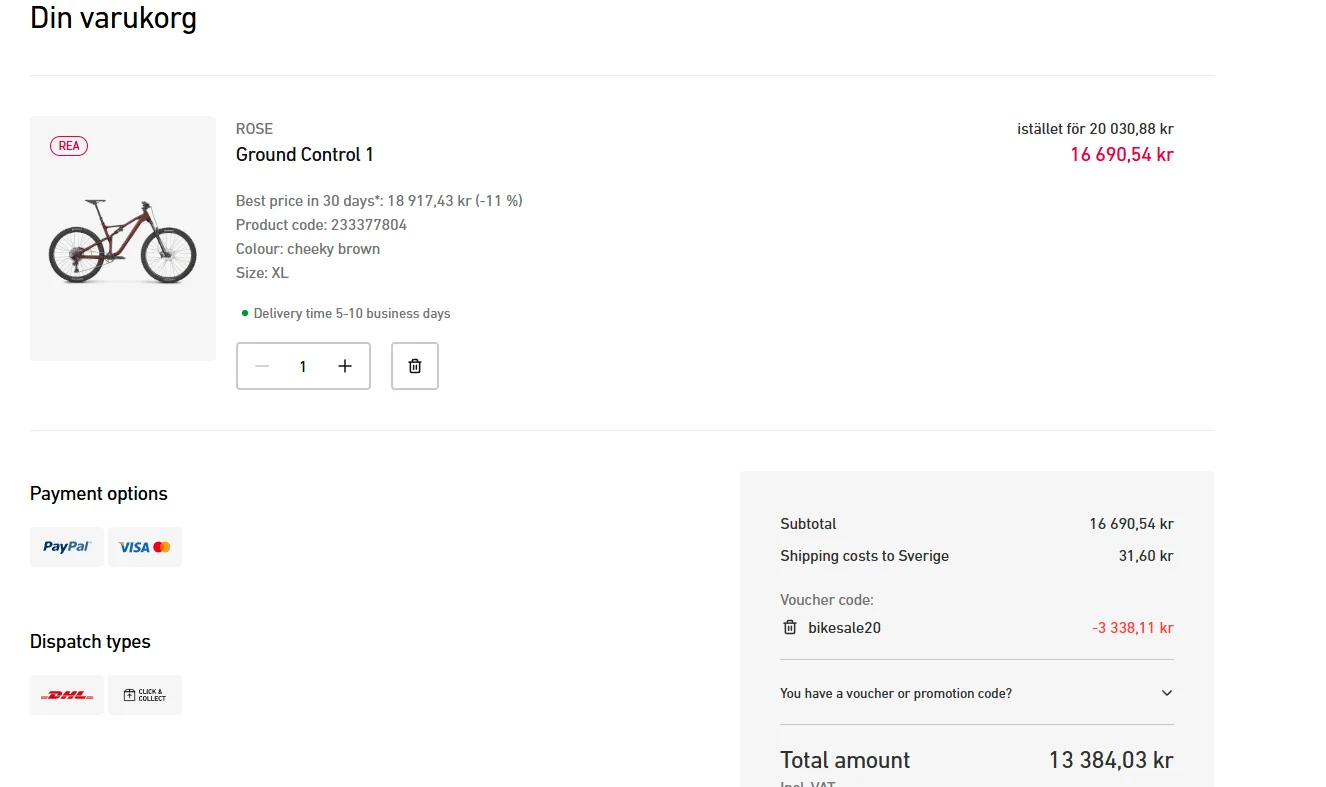Click the Total amount label
1326x787 pixels.
coord(845,760)
